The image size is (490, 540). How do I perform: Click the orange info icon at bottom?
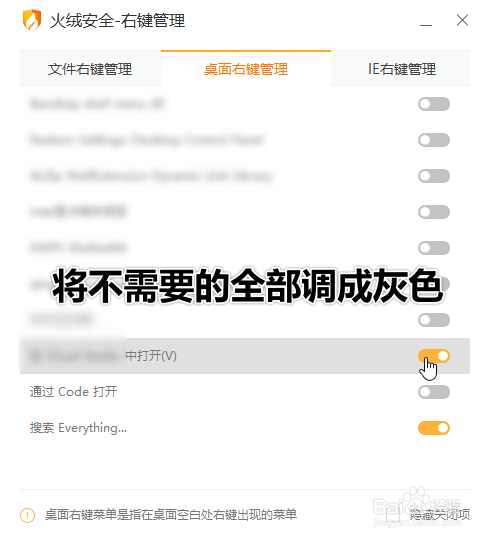pos(27,515)
